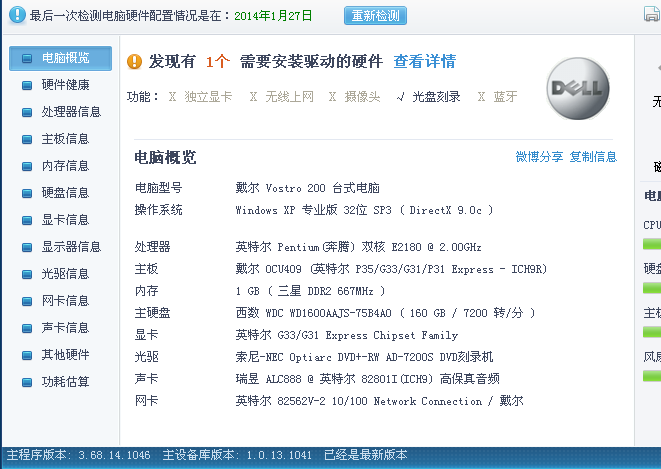
Task: Select 电脑概览 in sidebar
Action: 60,58
